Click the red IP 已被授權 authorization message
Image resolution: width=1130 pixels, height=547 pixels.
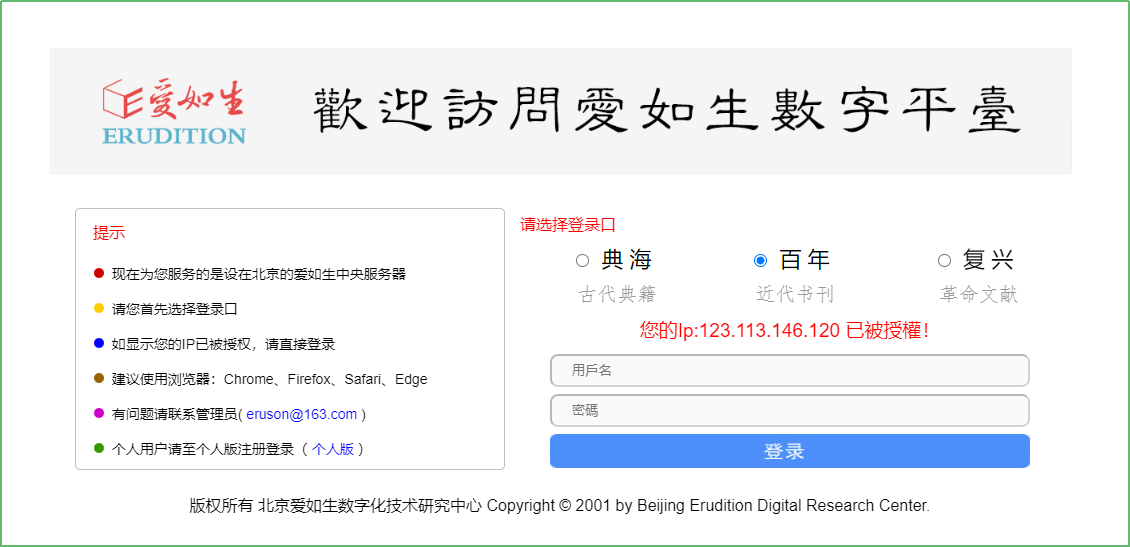pyautogui.click(x=785, y=330)
